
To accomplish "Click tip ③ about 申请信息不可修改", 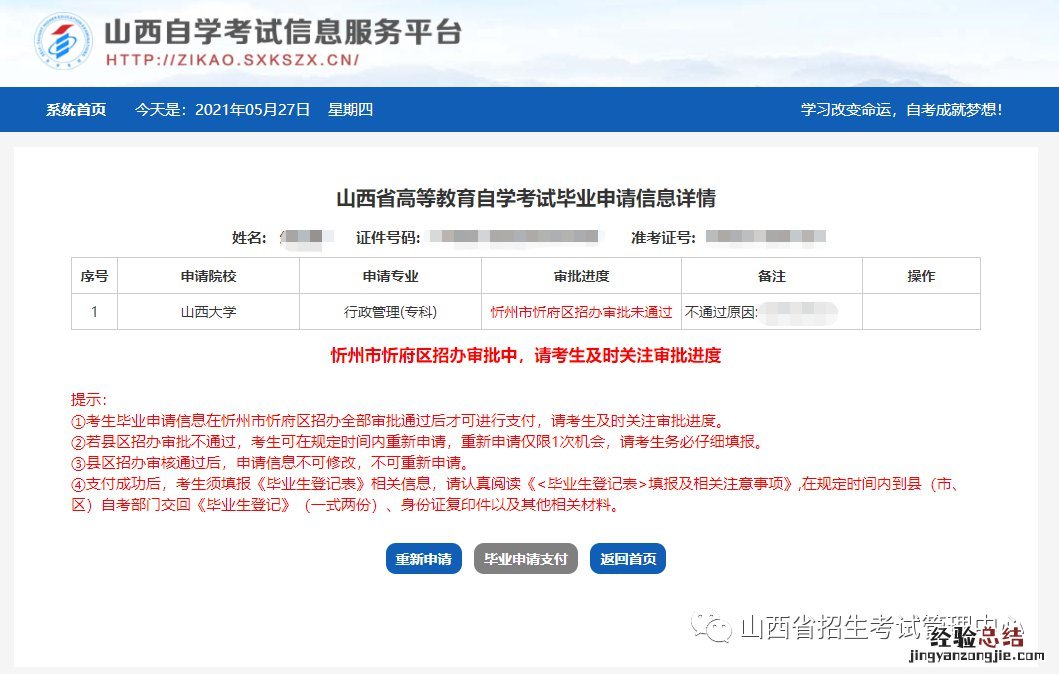I will point(271,463).
